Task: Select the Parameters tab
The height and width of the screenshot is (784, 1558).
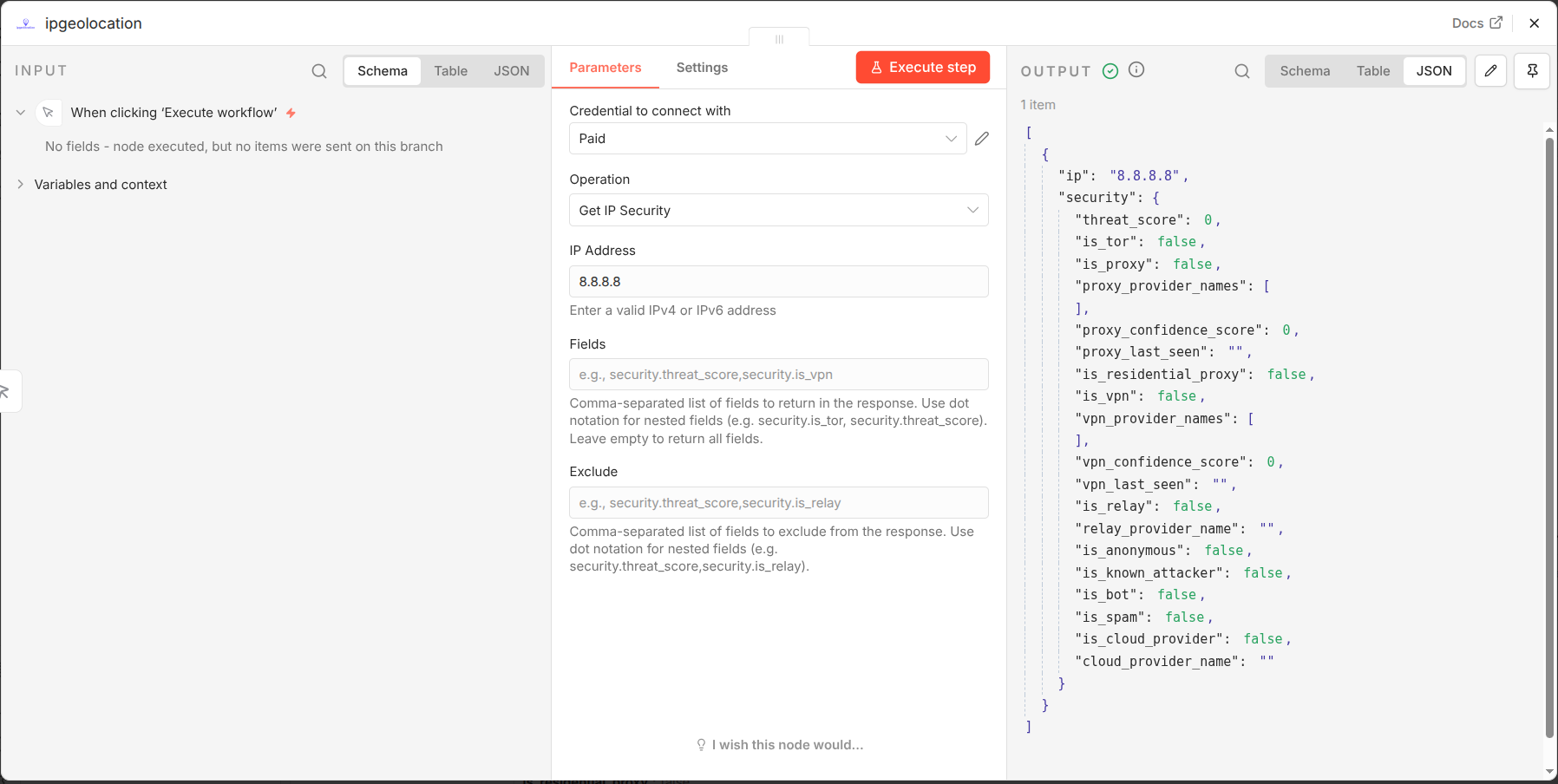Action: pos(605,68)
